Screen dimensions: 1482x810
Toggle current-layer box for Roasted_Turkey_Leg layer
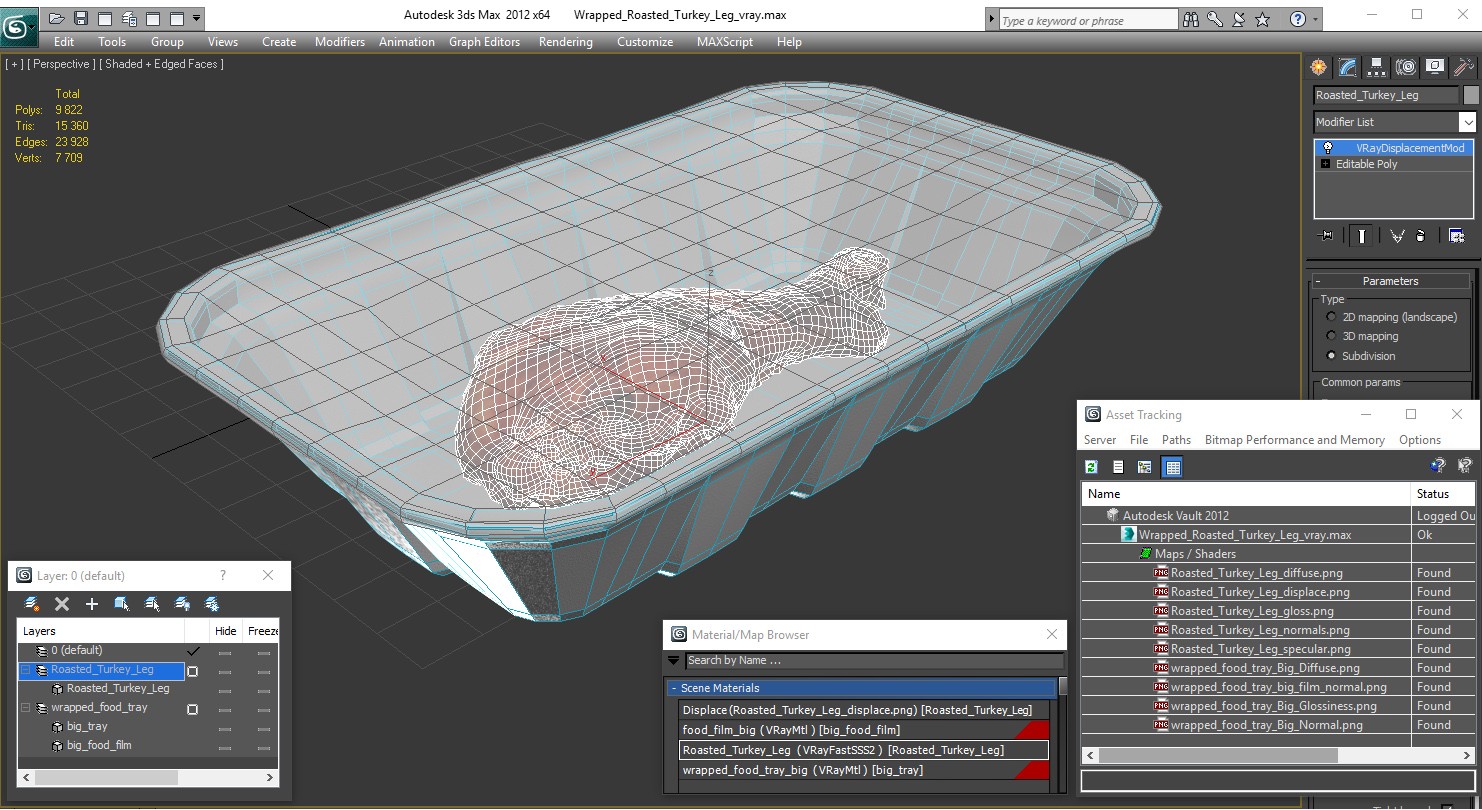tap(193, 671)
